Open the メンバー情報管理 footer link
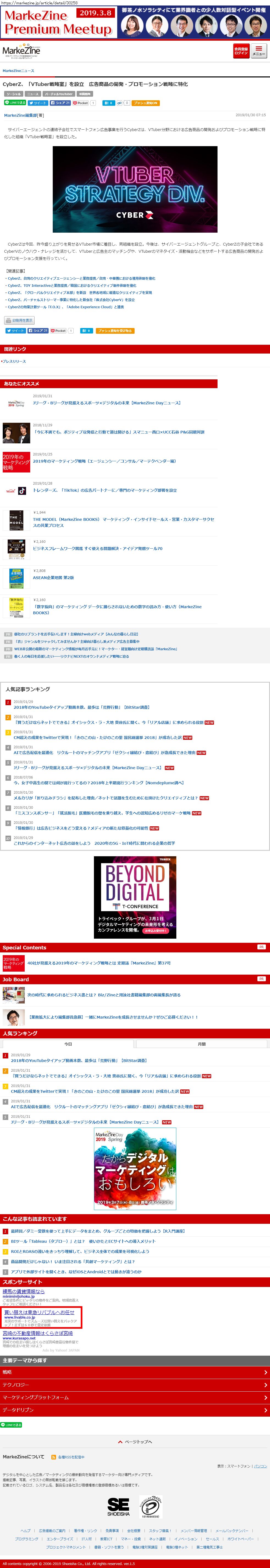Image resolution: width=270 pixels, height=1568 pixels. [193, 1530]
